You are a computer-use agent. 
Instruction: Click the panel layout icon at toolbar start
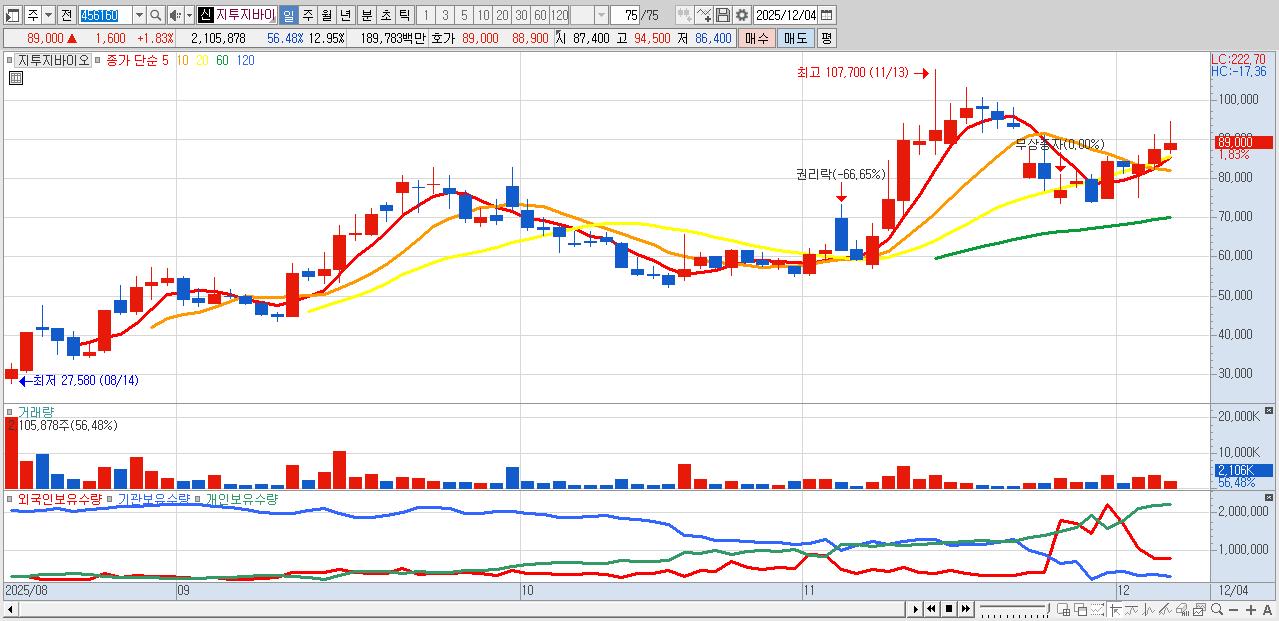tap(12, 15)
